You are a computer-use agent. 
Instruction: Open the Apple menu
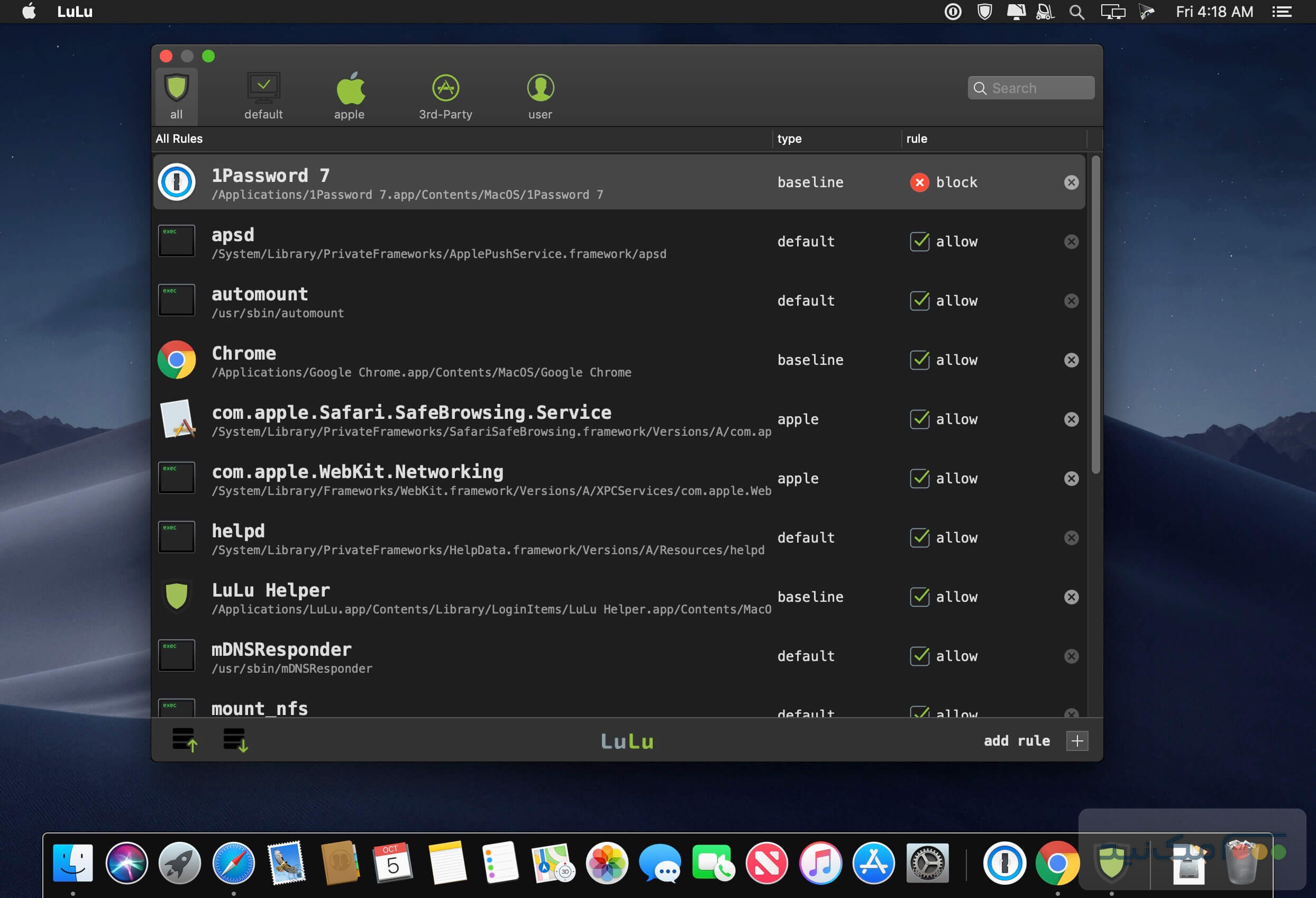[29, 11]
